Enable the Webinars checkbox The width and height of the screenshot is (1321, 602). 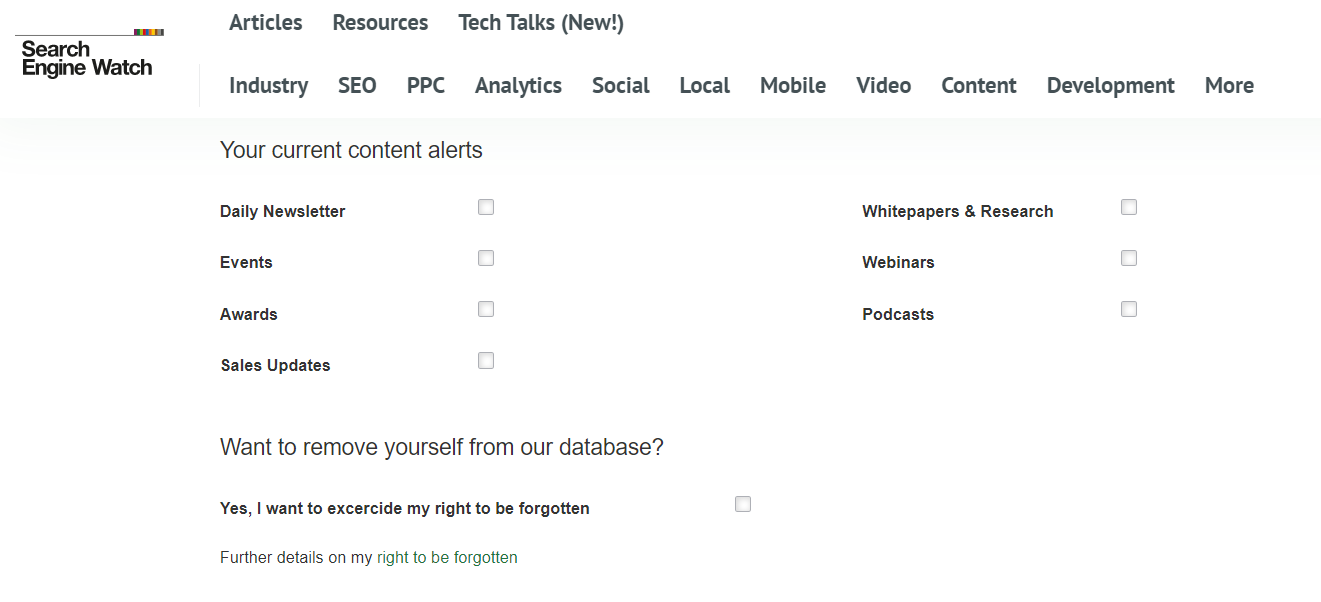1129,258
